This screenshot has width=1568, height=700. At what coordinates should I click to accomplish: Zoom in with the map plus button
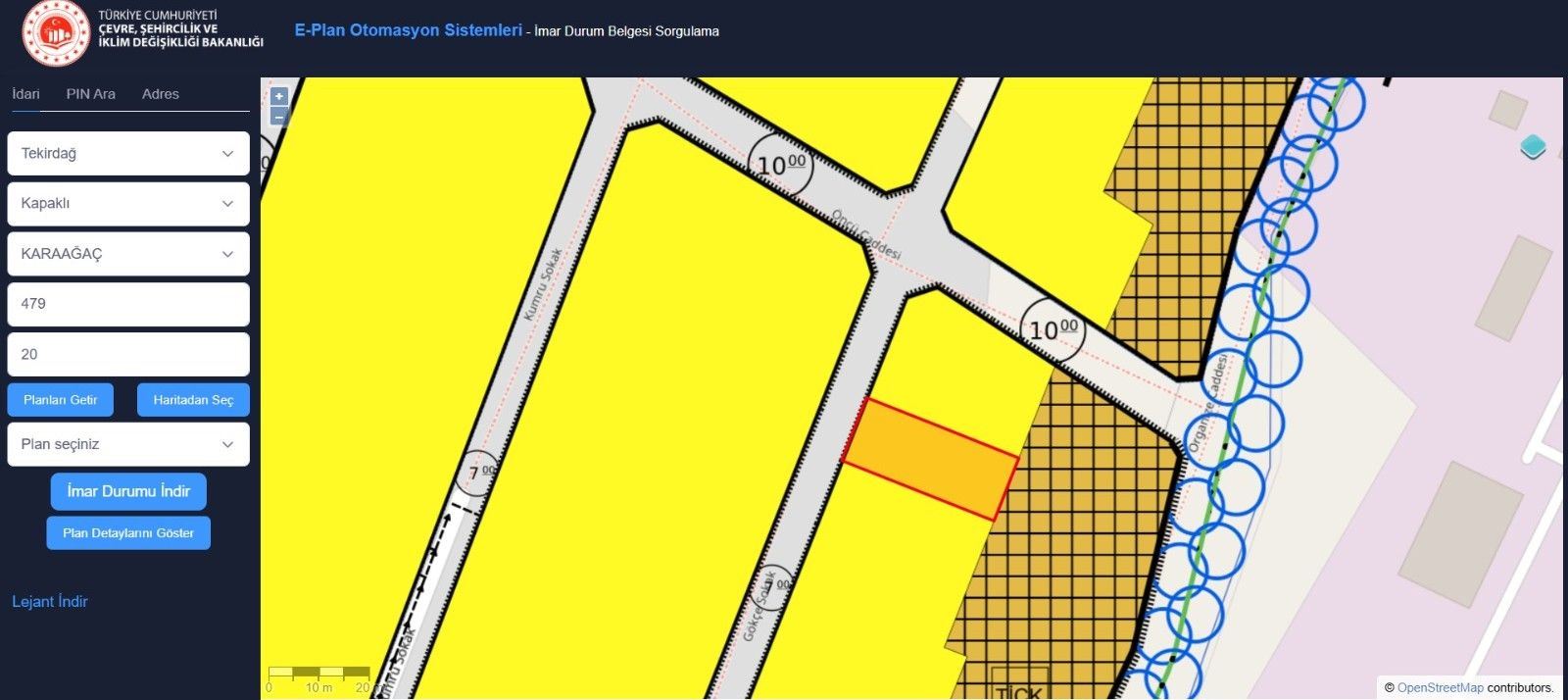pos(279,96)
